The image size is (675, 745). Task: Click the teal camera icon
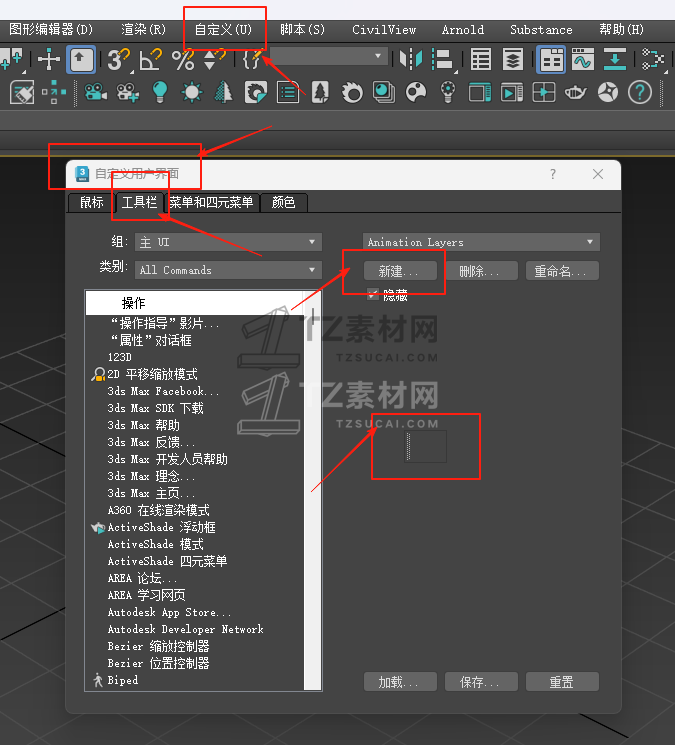coord(95,92)
